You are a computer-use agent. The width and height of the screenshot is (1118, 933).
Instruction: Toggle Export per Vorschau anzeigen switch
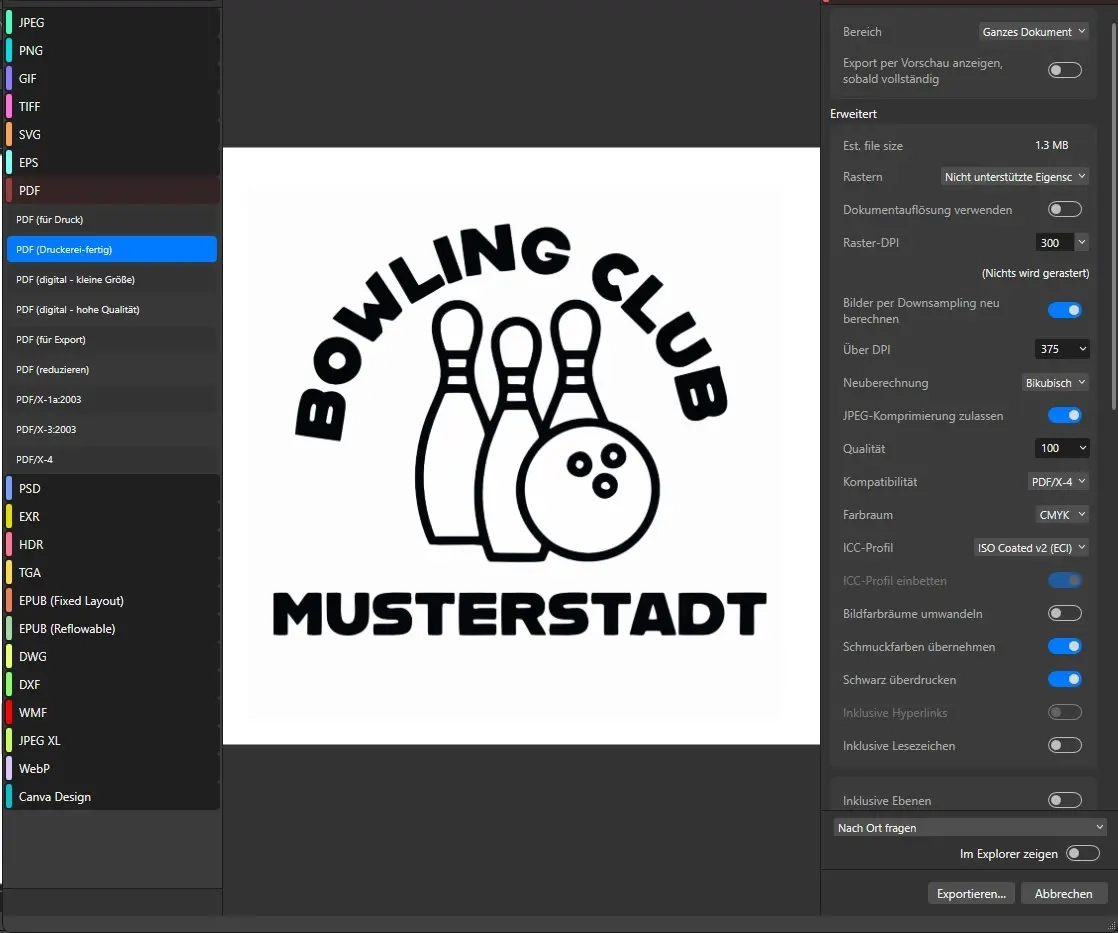(1065, 70)
